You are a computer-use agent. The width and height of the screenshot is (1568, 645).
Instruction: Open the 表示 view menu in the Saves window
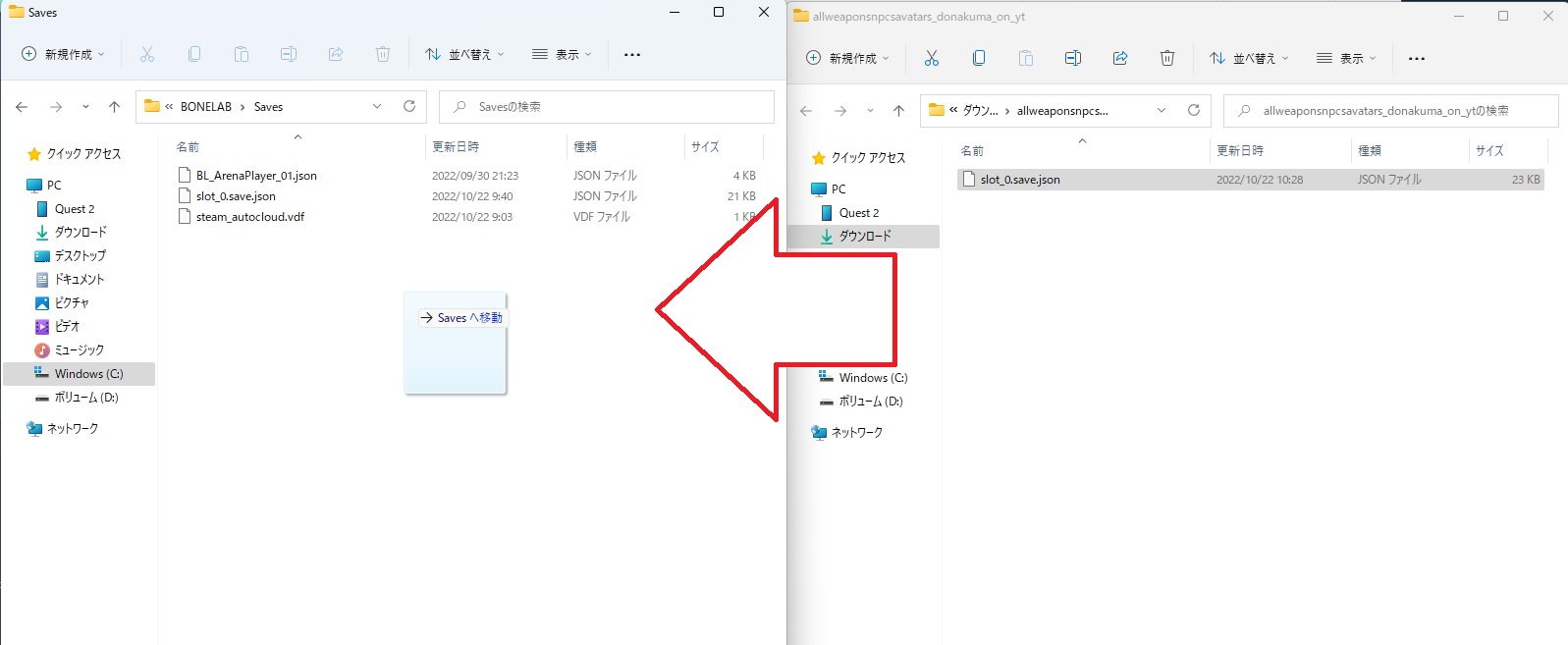click(562, 55)
